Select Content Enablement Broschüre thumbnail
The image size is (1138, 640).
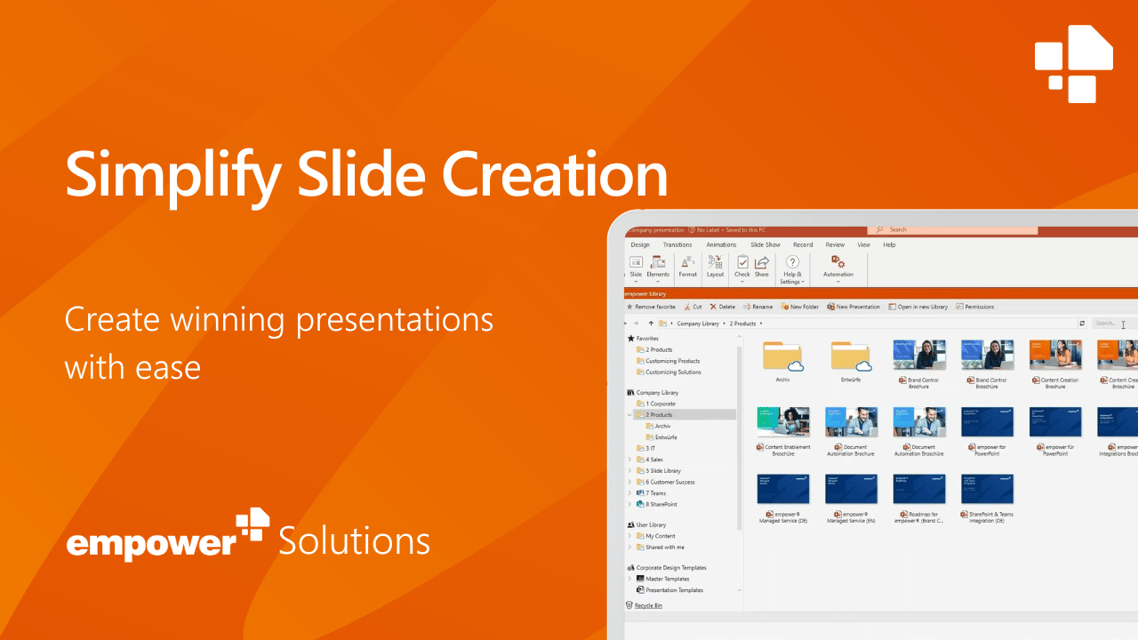[x=783, y=432]
